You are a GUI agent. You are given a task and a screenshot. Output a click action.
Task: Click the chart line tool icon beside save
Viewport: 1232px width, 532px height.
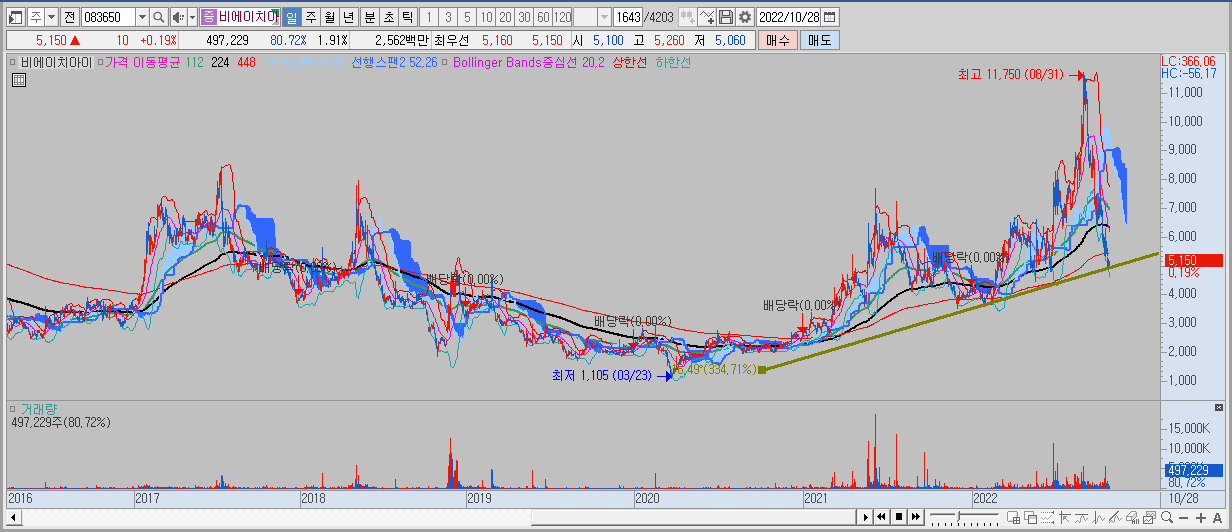click(x=707, y=17)
